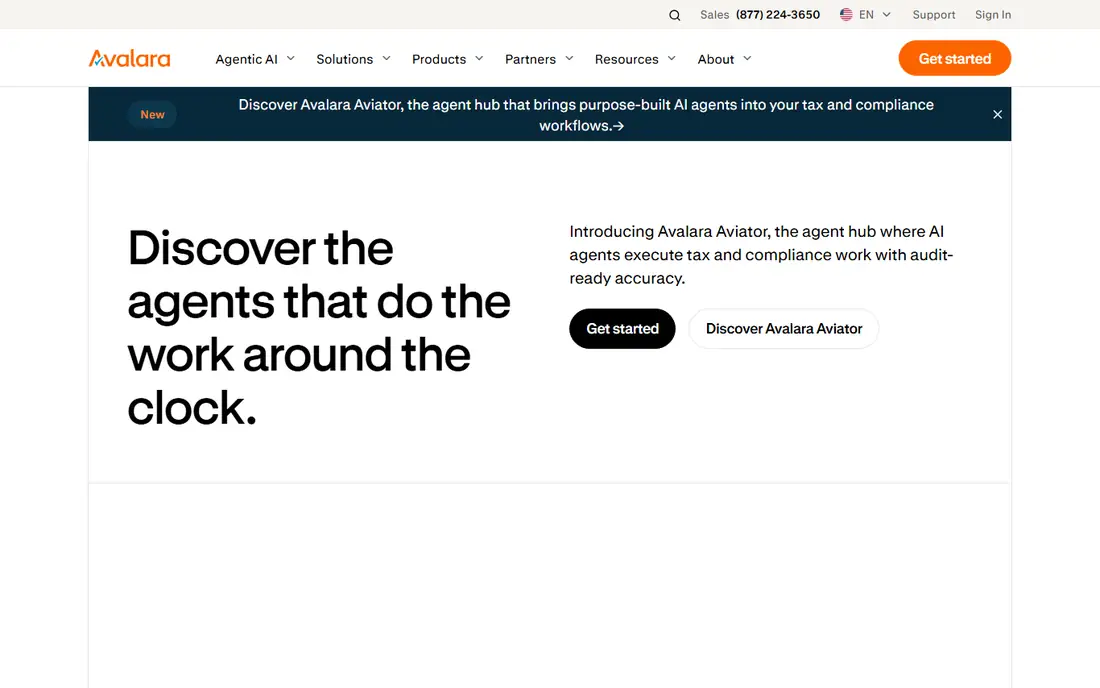Open the Discover Avalara Aviator banner link

coord(586,115)
